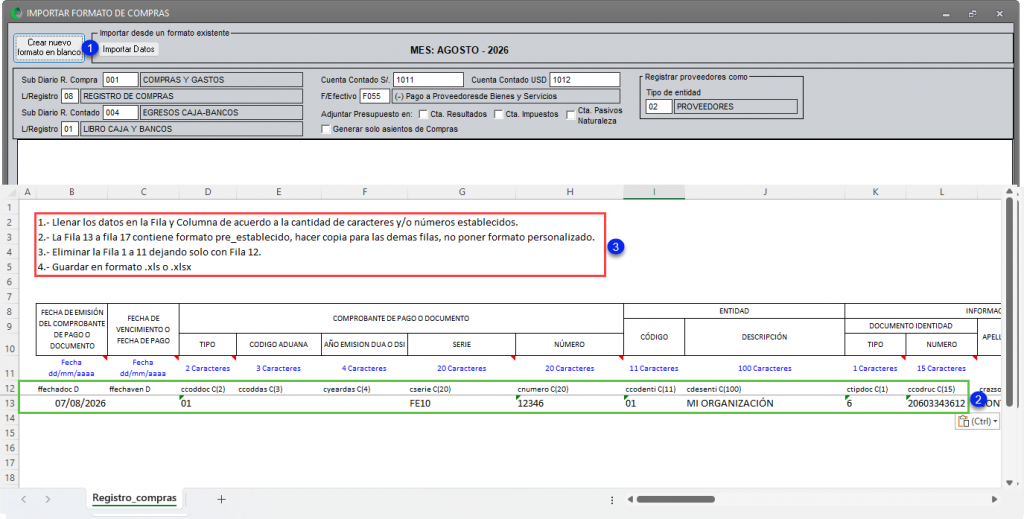This screenshot has height=519, width=1024.
Task: Restore down the Importar Formato window
Action: [972, 13]
